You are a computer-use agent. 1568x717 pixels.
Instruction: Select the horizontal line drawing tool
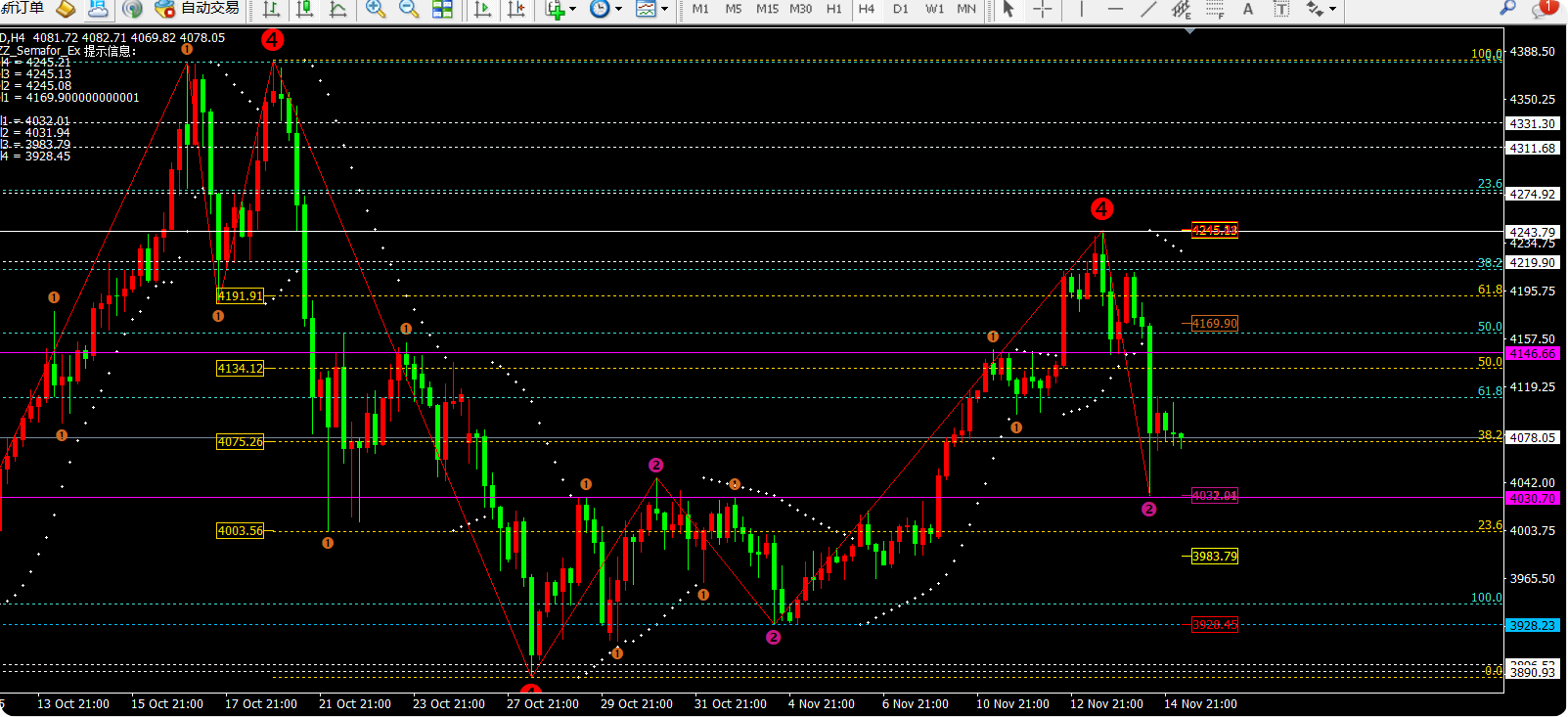point(1115,9)
